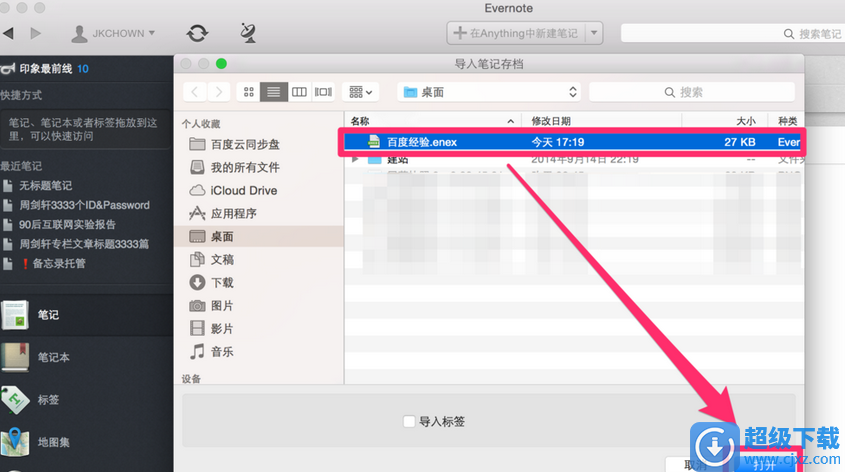Open note 周剑轩专栏文章标题3333篇
The width and height of the screenshot is (845, 472).
tap(84, 244)
